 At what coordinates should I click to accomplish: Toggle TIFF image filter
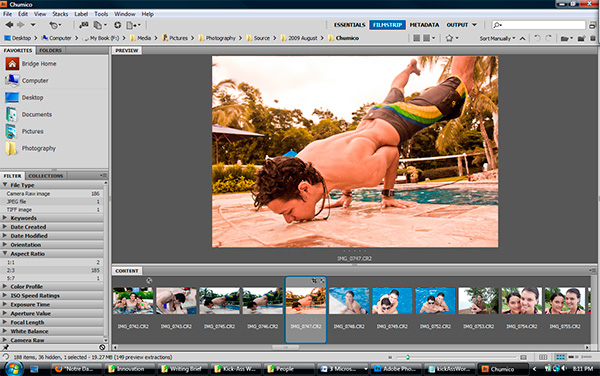pyautogui.click(x=52, y=210)
